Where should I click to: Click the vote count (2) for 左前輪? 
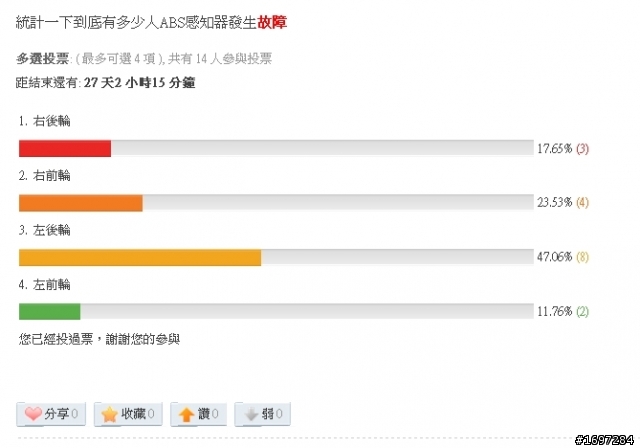point(582,312)
